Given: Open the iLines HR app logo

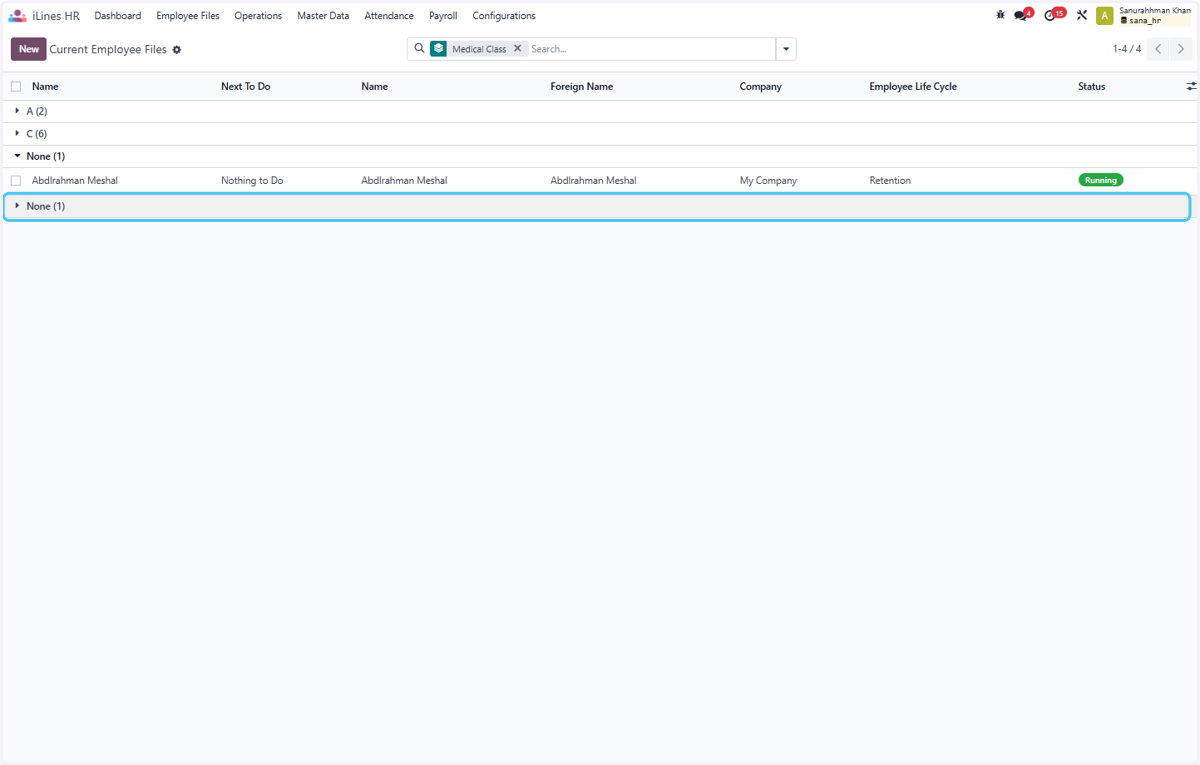Looking at the screenshot, I should pyautogui.click(x=17, y=16).
